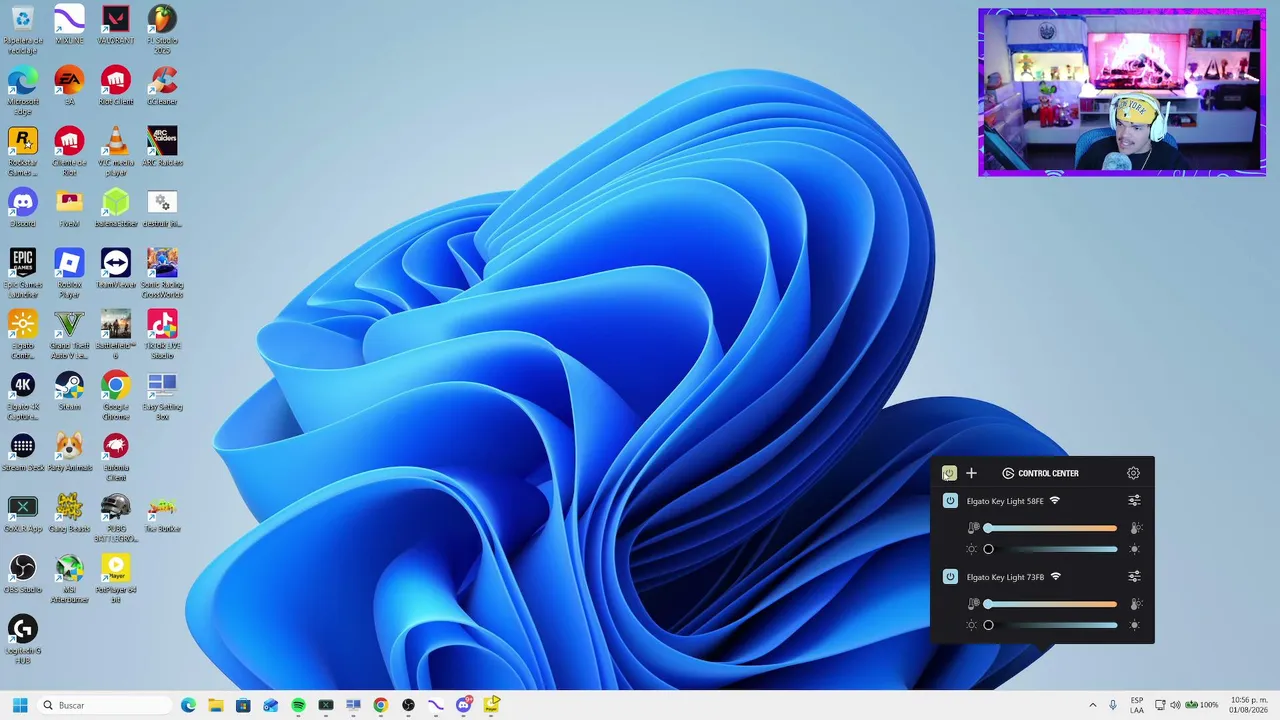
Task: Select the TikTok LIVE Studio desktop shortcut
Action: (162, 335)
